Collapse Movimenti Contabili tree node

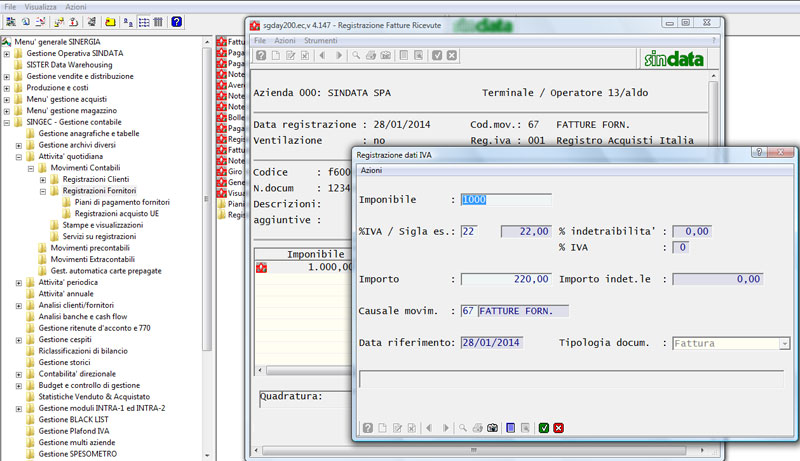pyautogui.click(x=31, y=168)
